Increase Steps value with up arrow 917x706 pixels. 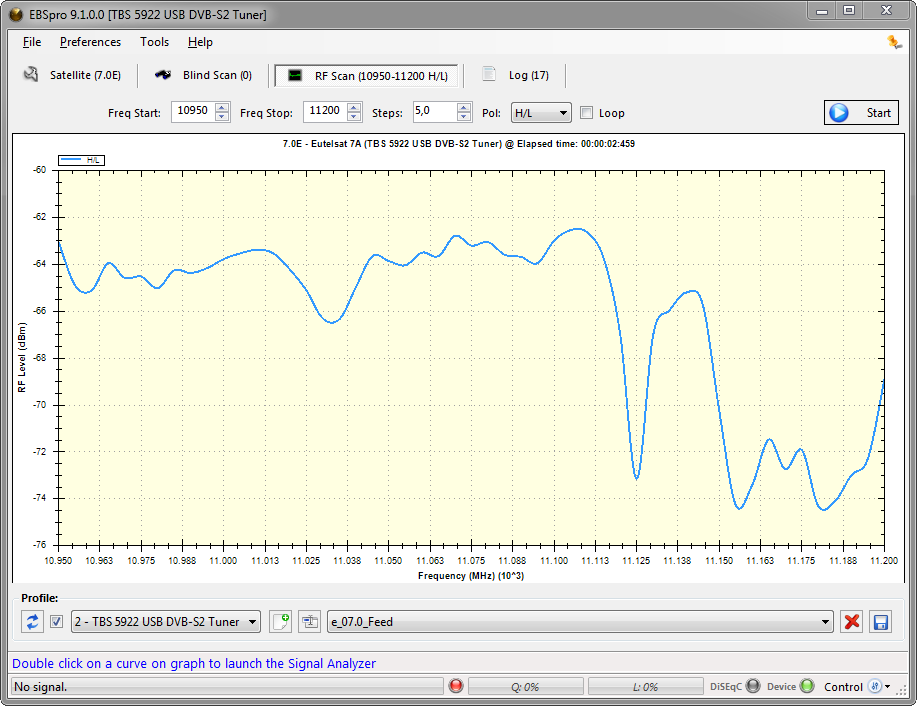point(464,107)
